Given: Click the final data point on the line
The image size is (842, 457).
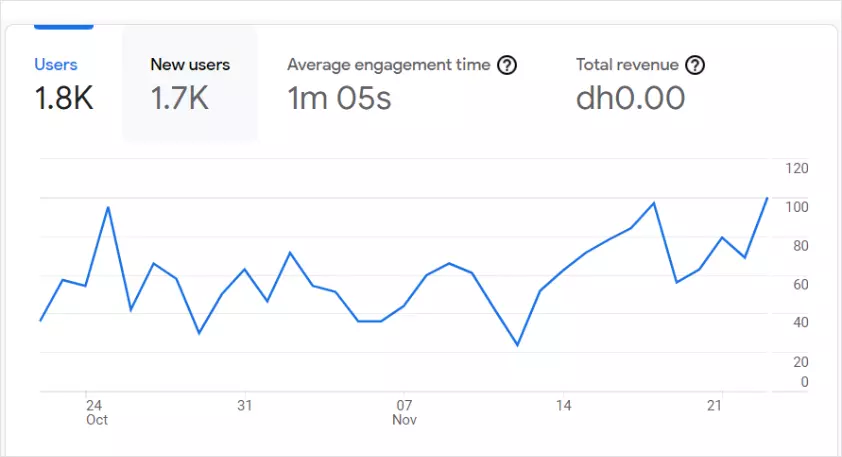Looking at the screenshot, I should (767, 198).
